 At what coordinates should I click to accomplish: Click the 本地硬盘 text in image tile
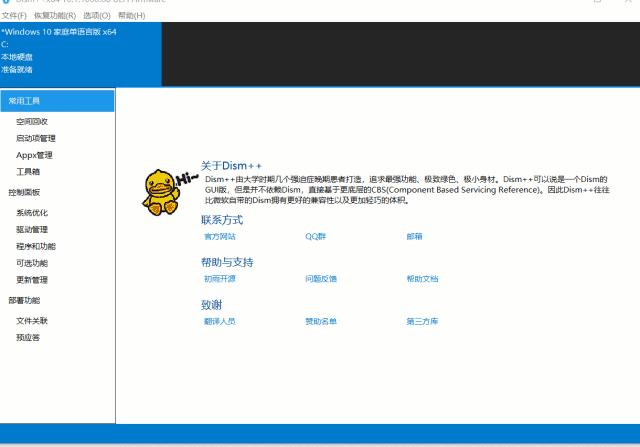pyautogui.click(x=17, y=57)
